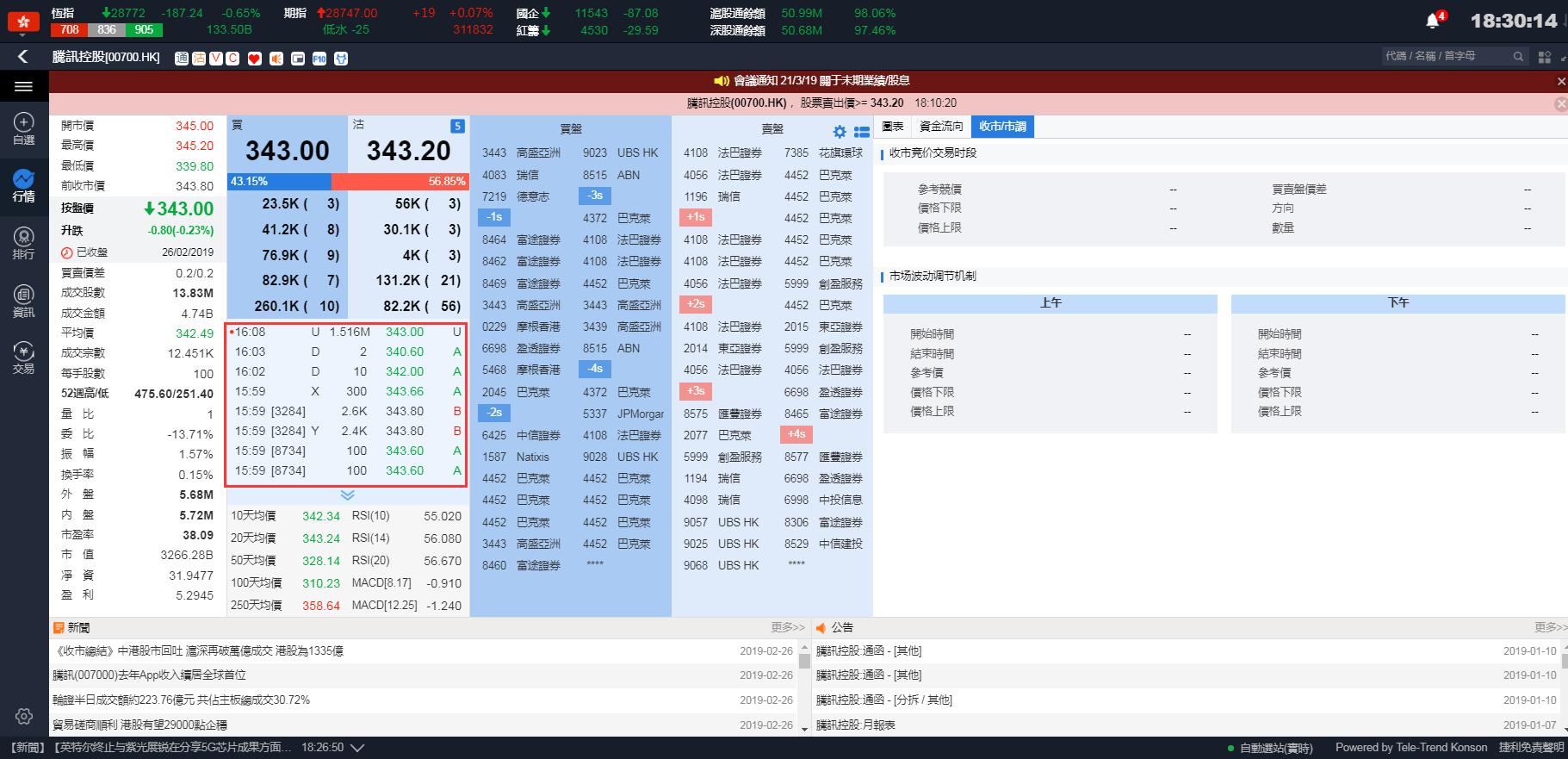This screenshot has height=759, width=1568.
Task: Toggle the broker queue list view icon
Action: [861, 132]
